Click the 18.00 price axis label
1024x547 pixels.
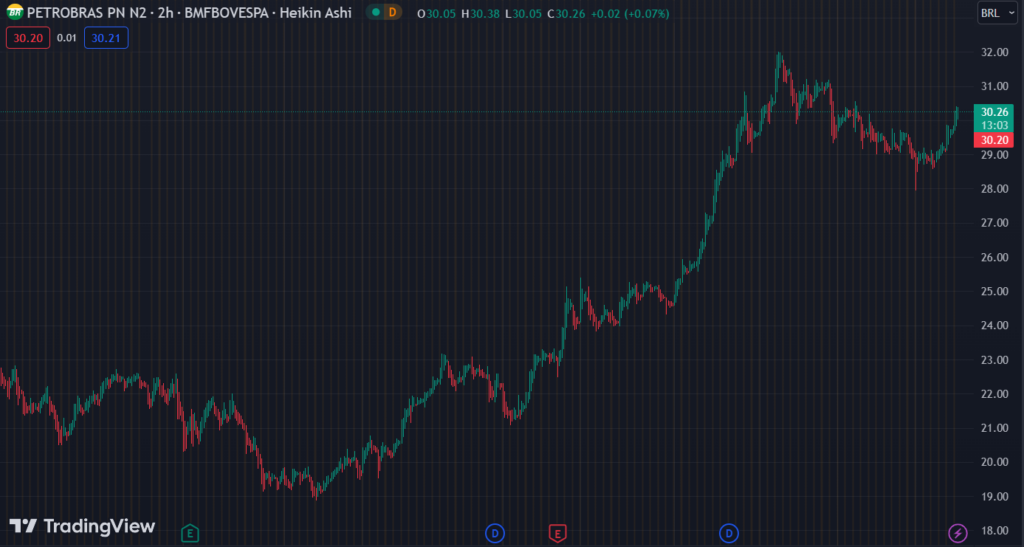[x=995, y=530]
